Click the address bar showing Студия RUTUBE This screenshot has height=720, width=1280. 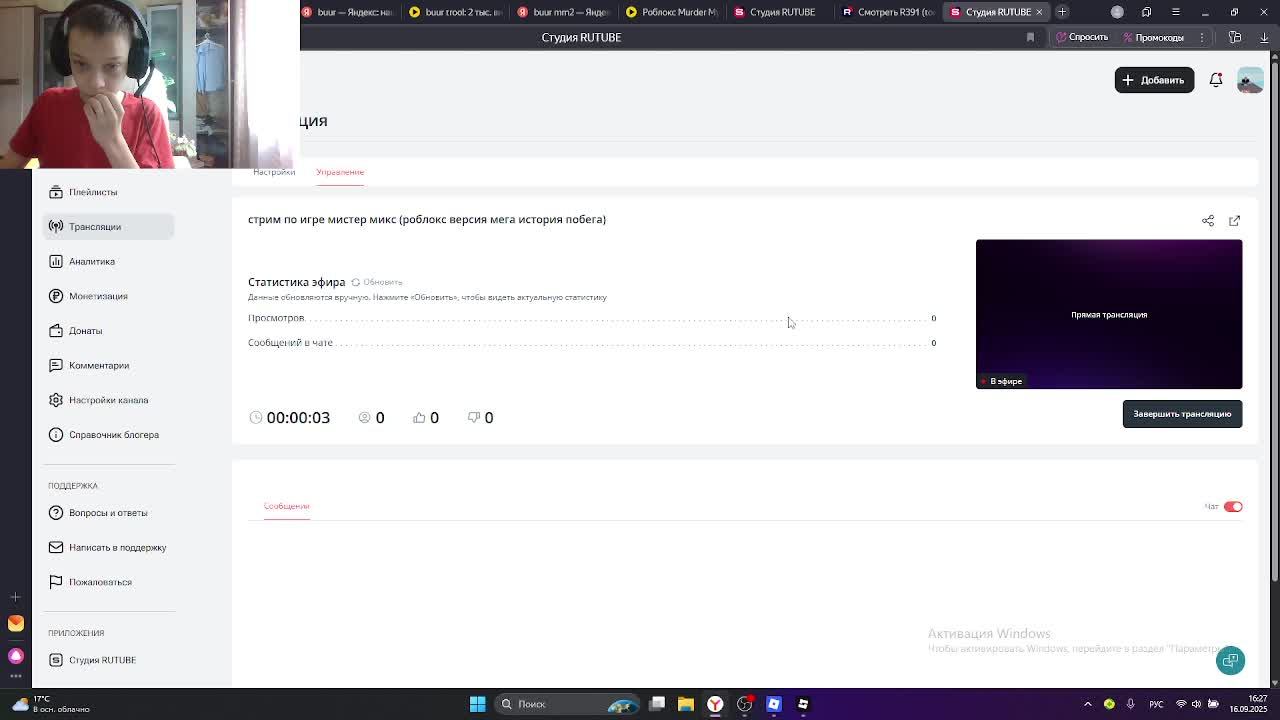point(581,37)
